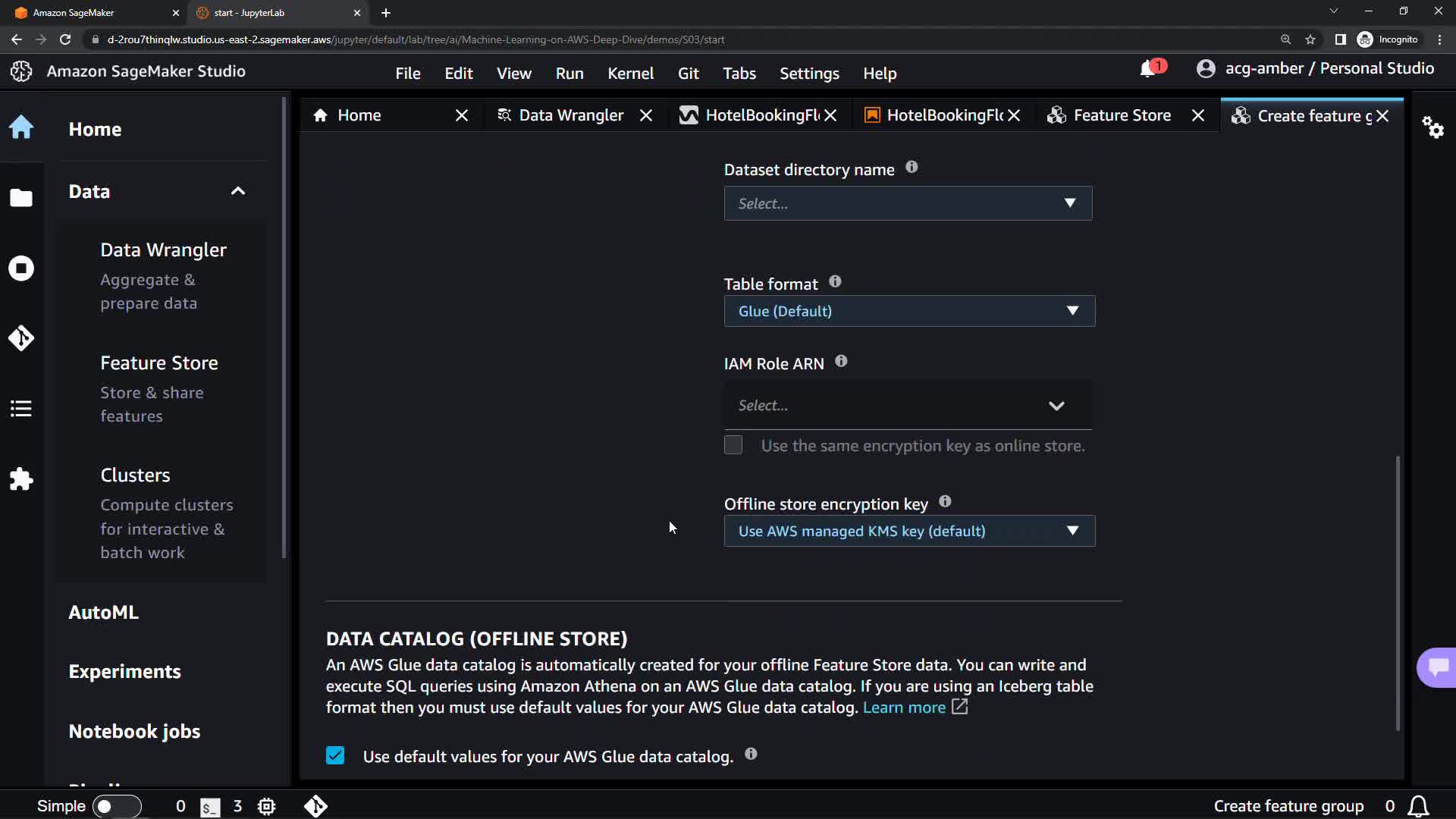Image resolution: width=1456 pixels, height=819 pixels.
Task: Click the running terminals and kernels icon
Action: (x=21, y=268)
